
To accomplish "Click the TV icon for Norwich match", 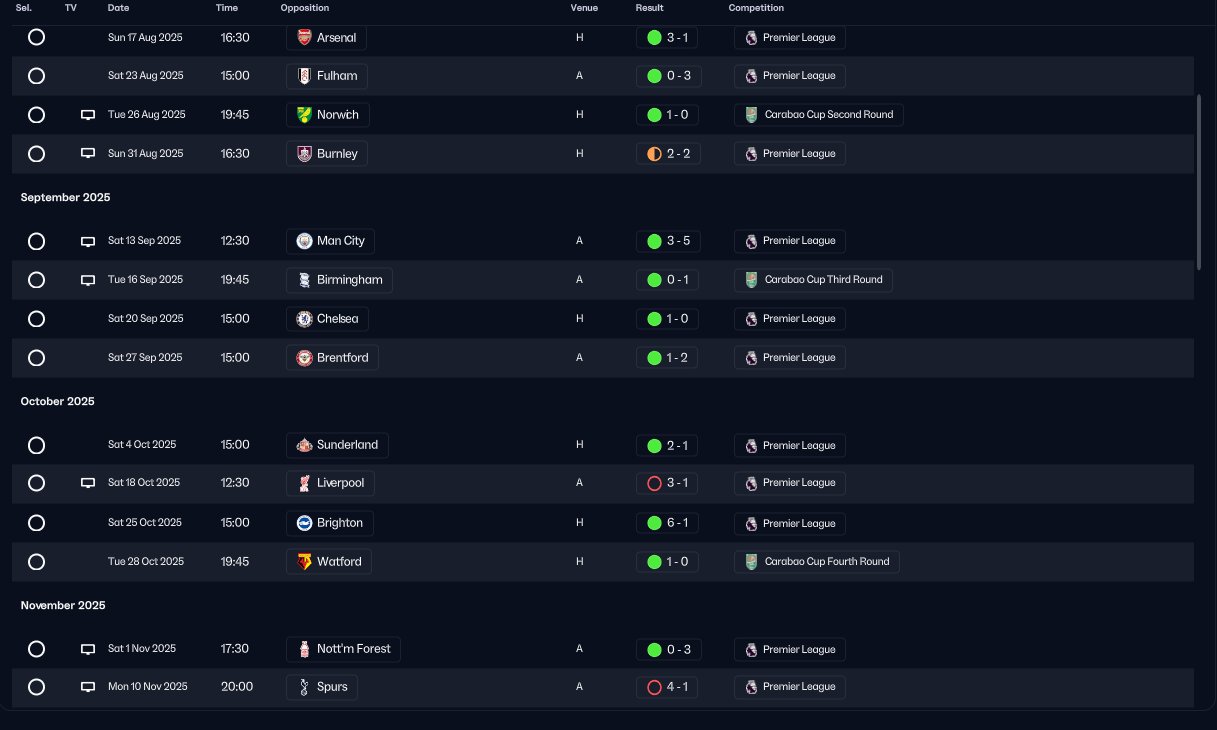I will tap(88, 115).
